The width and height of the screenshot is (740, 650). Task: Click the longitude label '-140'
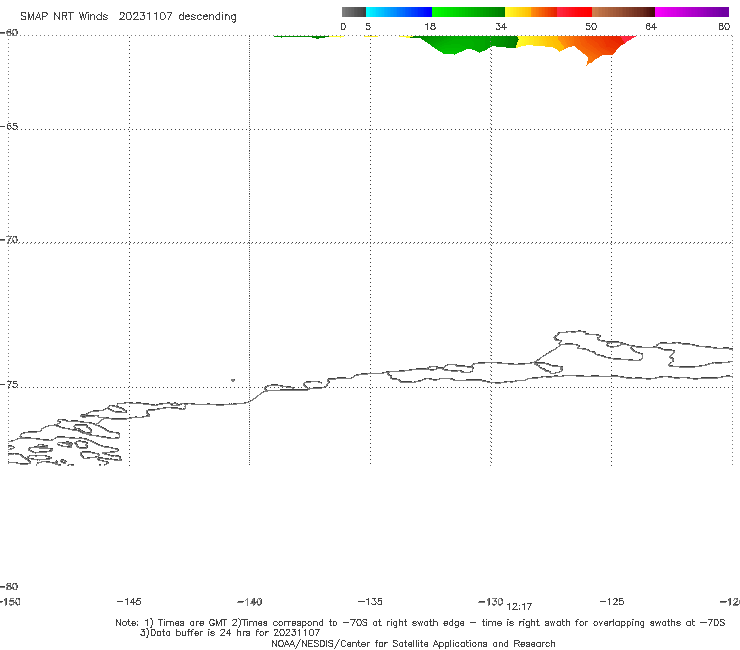click(250, 602)
